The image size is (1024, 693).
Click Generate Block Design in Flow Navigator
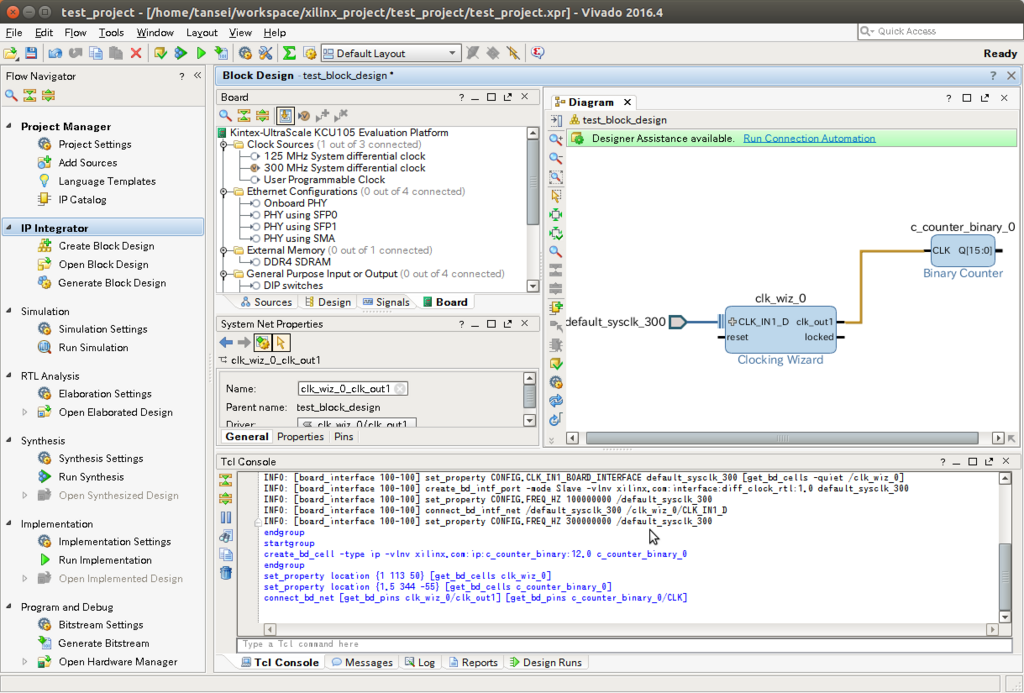point(112,283)
